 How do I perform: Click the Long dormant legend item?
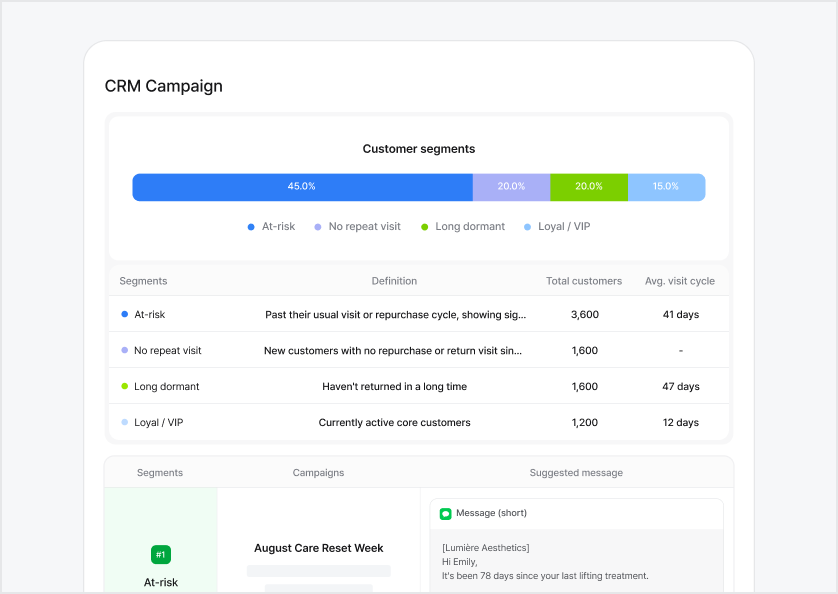point(463,227)
